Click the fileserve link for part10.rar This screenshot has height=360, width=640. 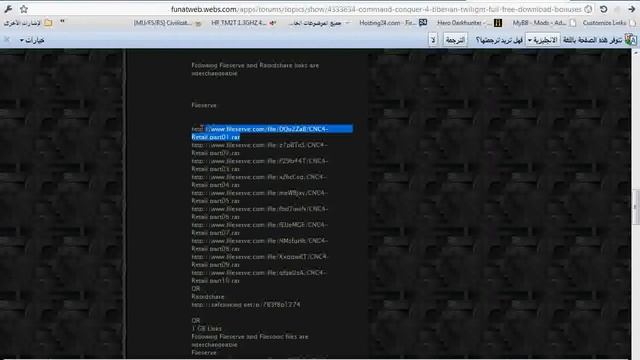pos(260,276)
